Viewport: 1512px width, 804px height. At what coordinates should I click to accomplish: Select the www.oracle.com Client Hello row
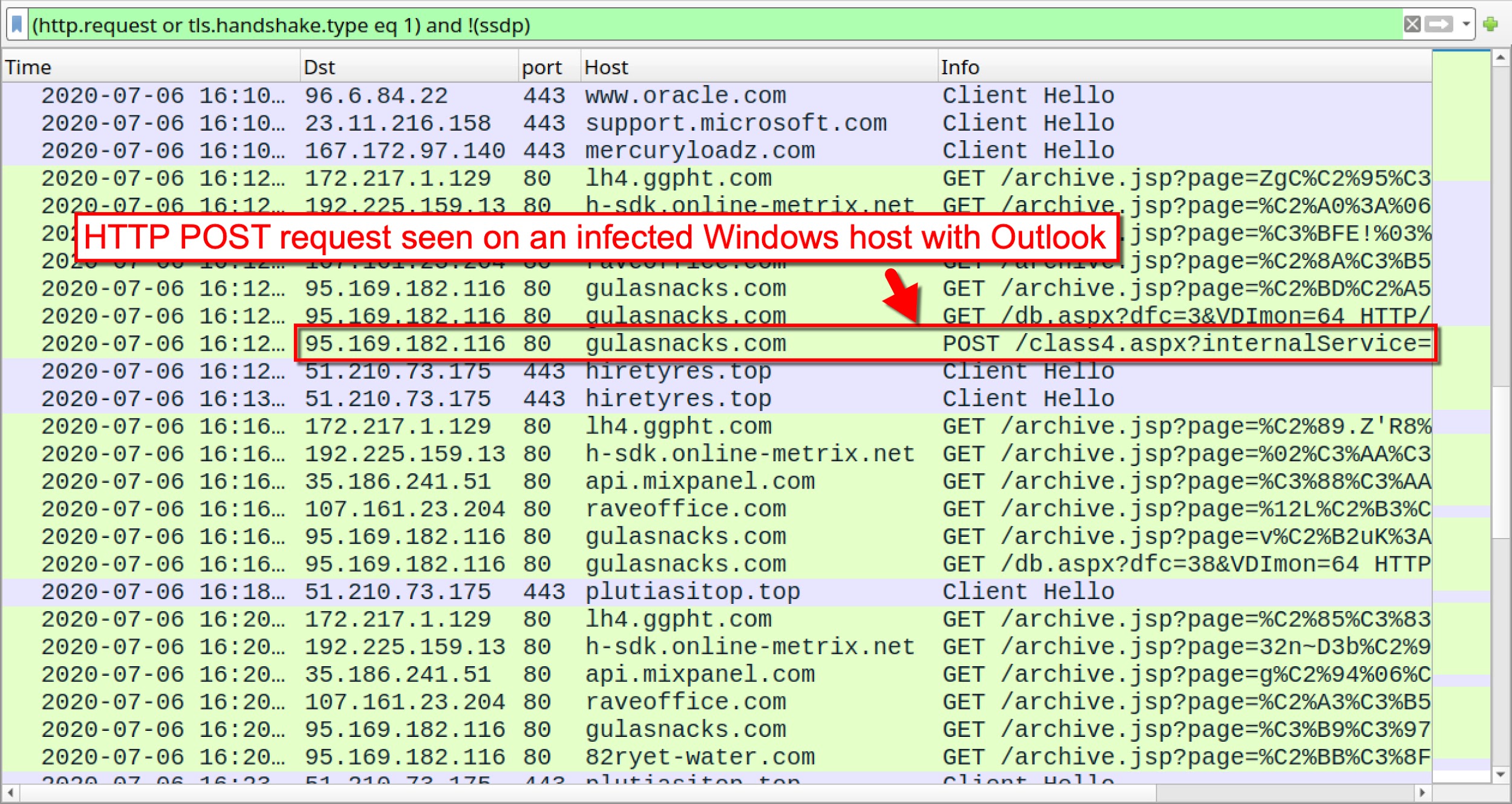(x=717, y=96)
